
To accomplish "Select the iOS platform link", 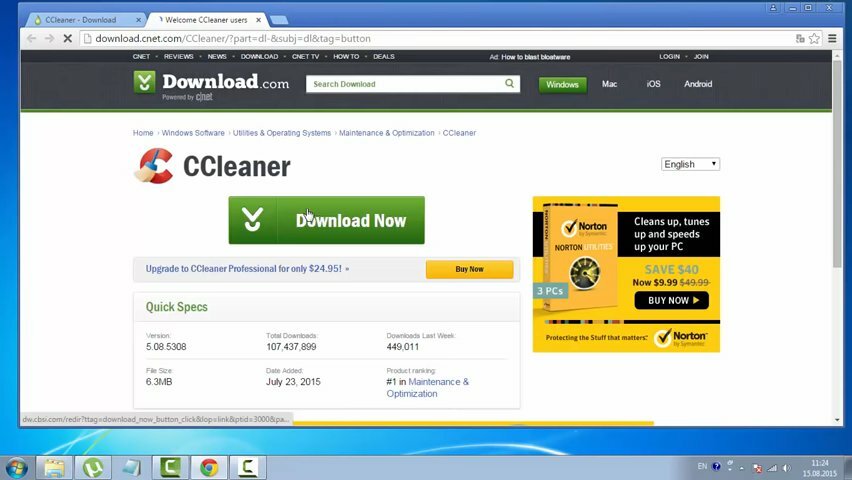I will pyautogui.click(x=654, y=84).
